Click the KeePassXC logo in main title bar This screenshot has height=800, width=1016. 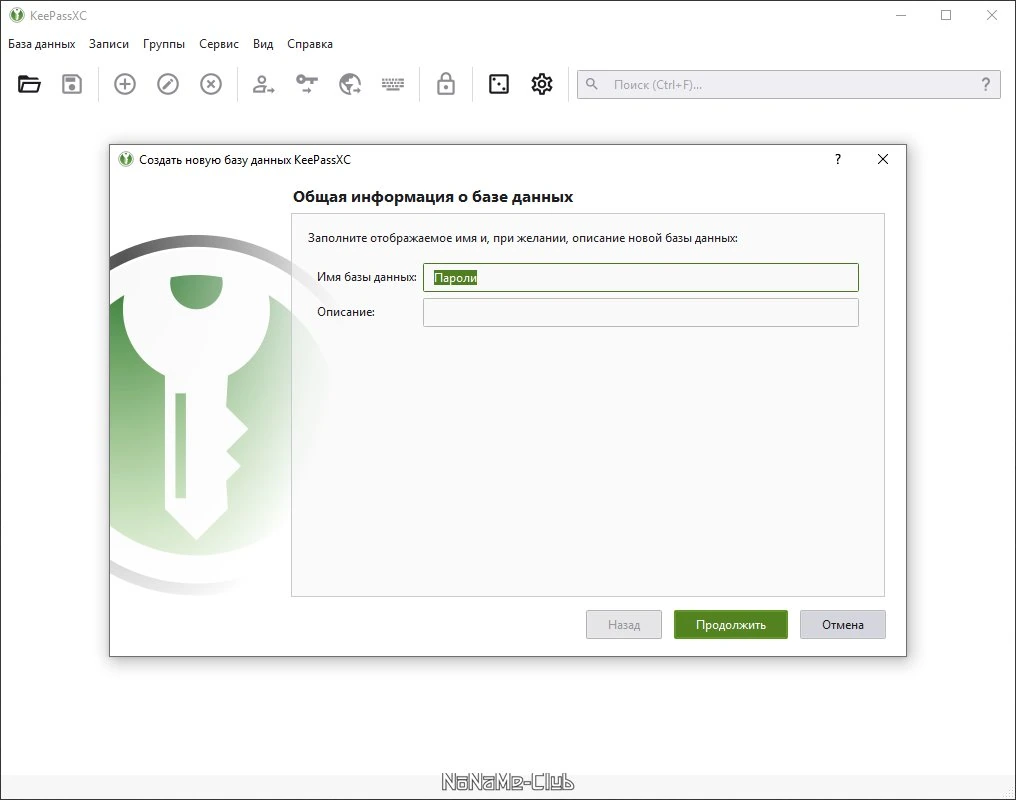coord(17,15)
